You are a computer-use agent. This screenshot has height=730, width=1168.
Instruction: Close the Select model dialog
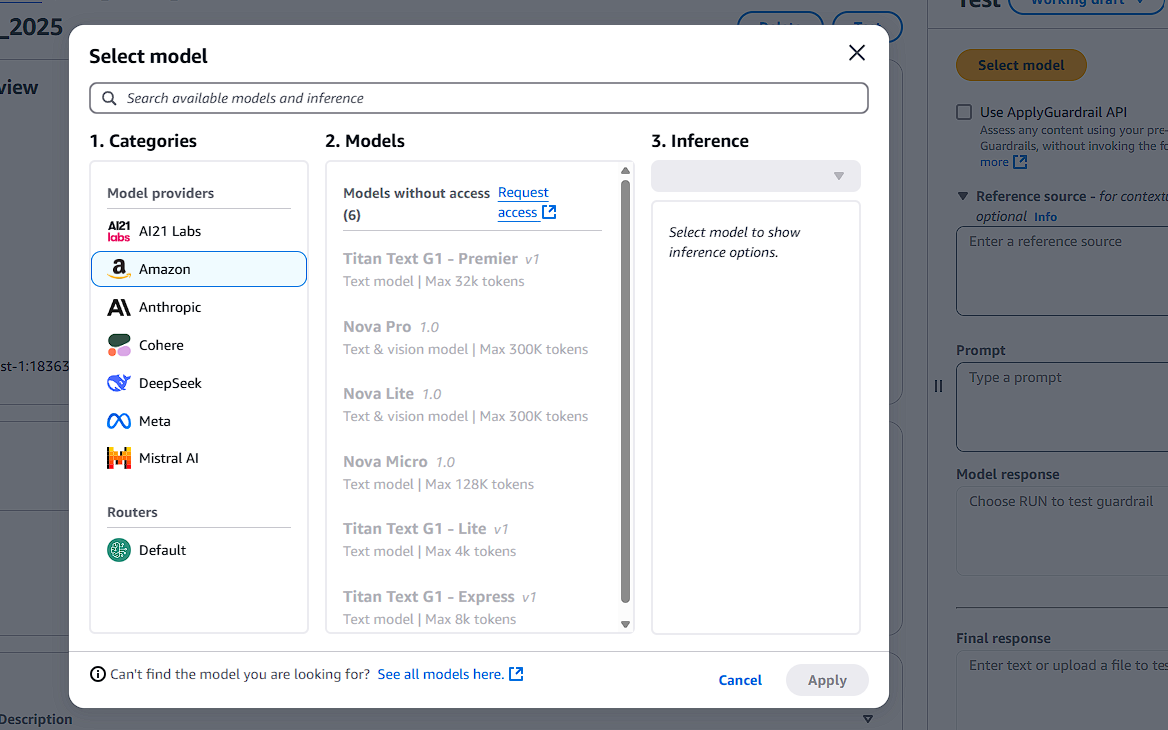pyautogui.click(x=857, y=53)
